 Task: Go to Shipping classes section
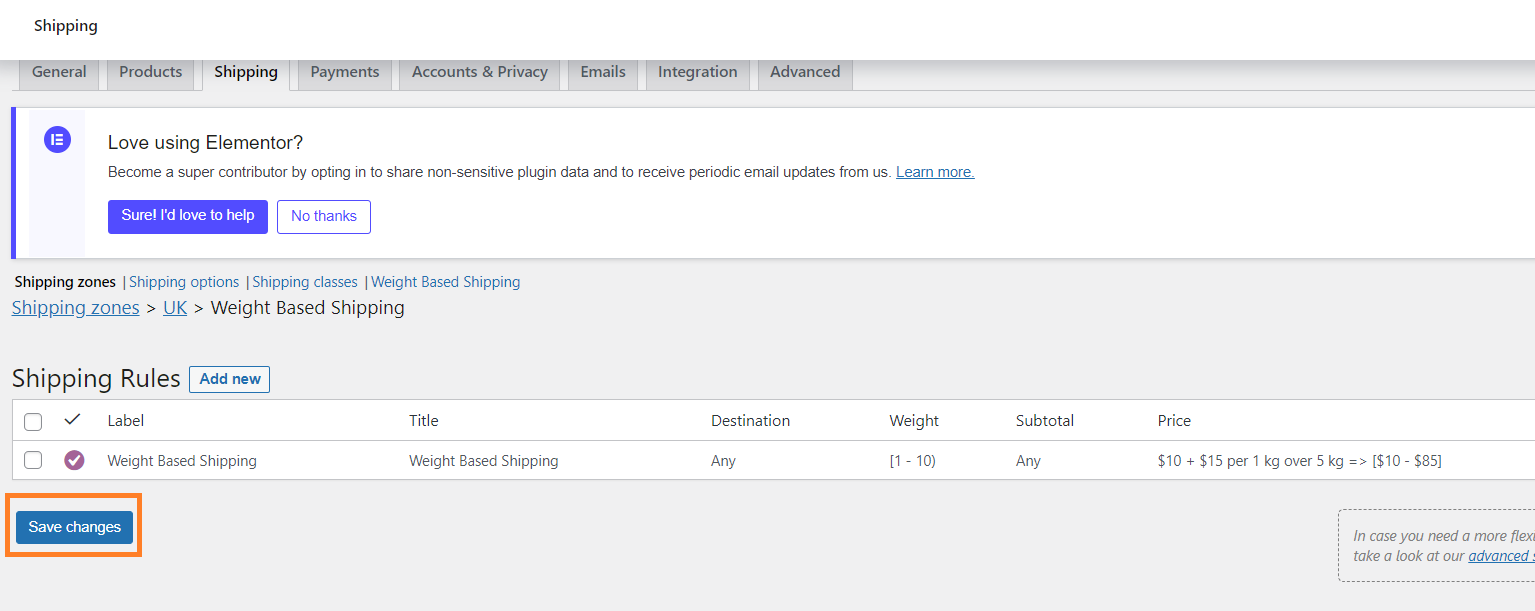305,282
